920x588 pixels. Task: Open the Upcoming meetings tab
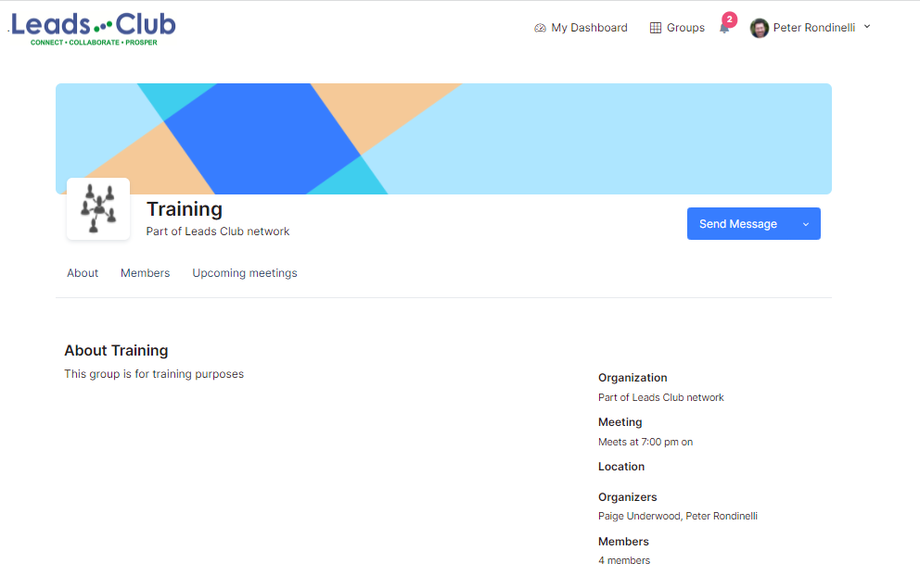(245, 273)
